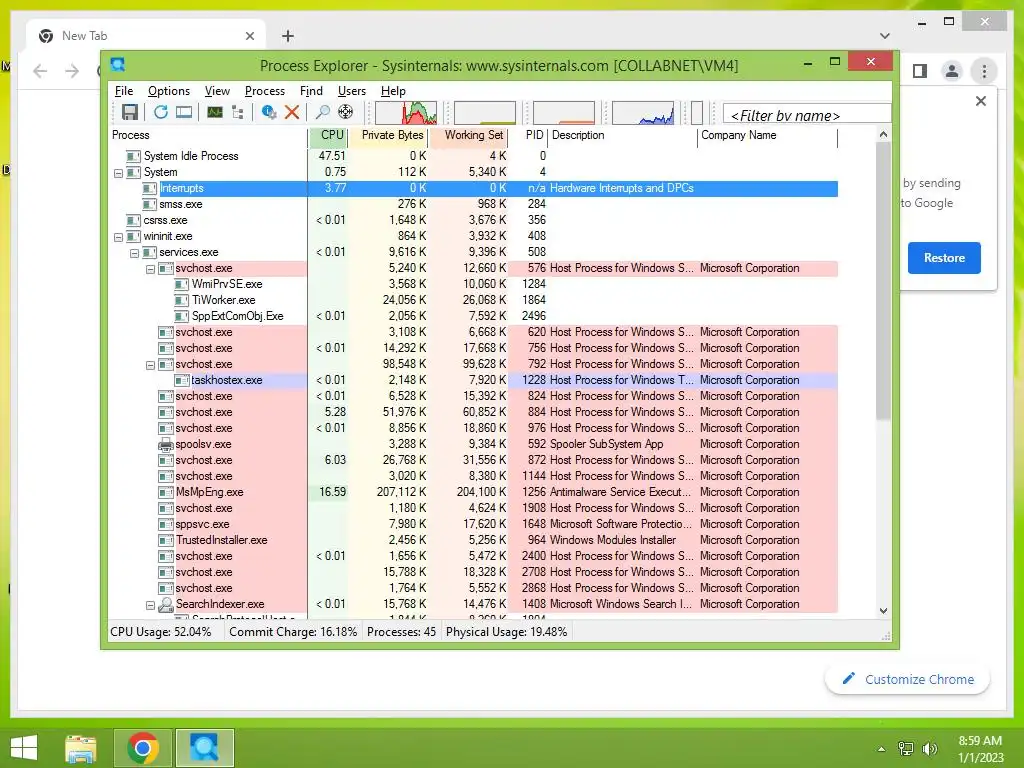
Task: Sort by the Company Name column header
Action: pyautogui.click(x=767, y=135)
